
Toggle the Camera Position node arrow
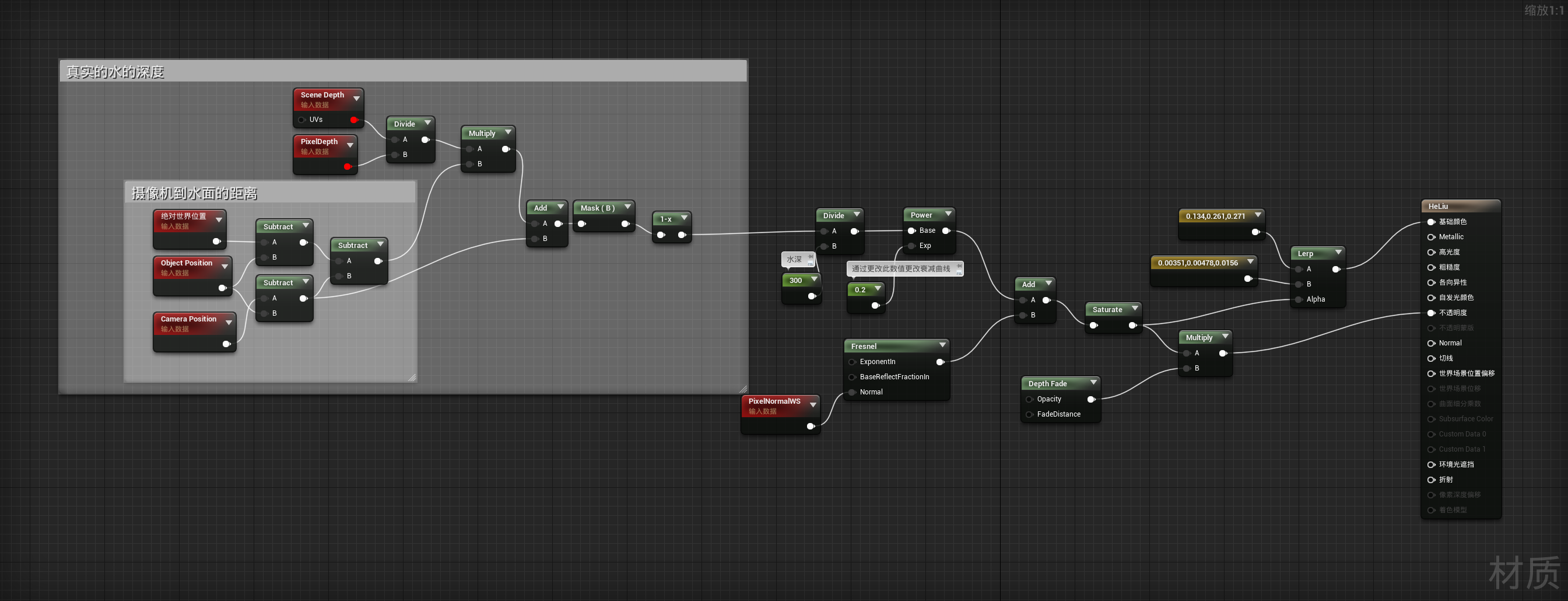tap(229, 322)
